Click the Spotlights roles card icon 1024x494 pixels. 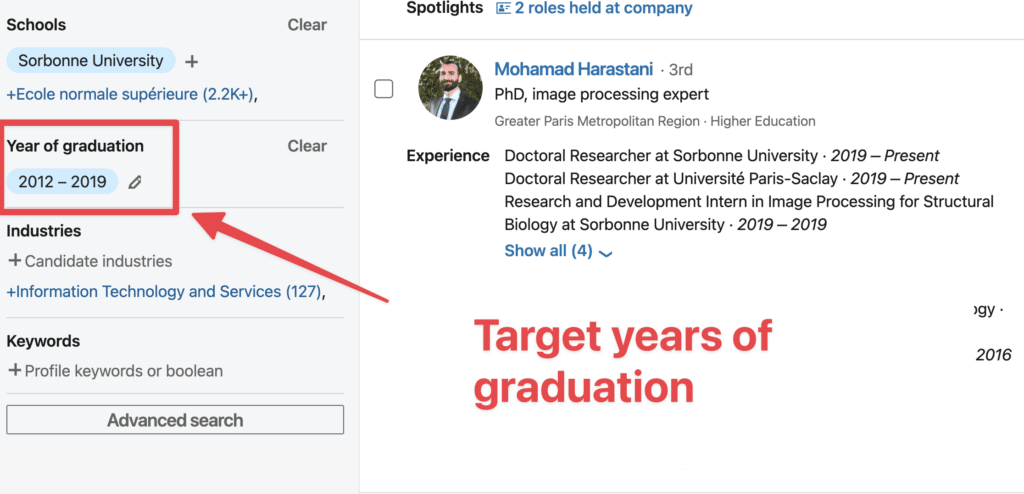(x=503, y=8)
